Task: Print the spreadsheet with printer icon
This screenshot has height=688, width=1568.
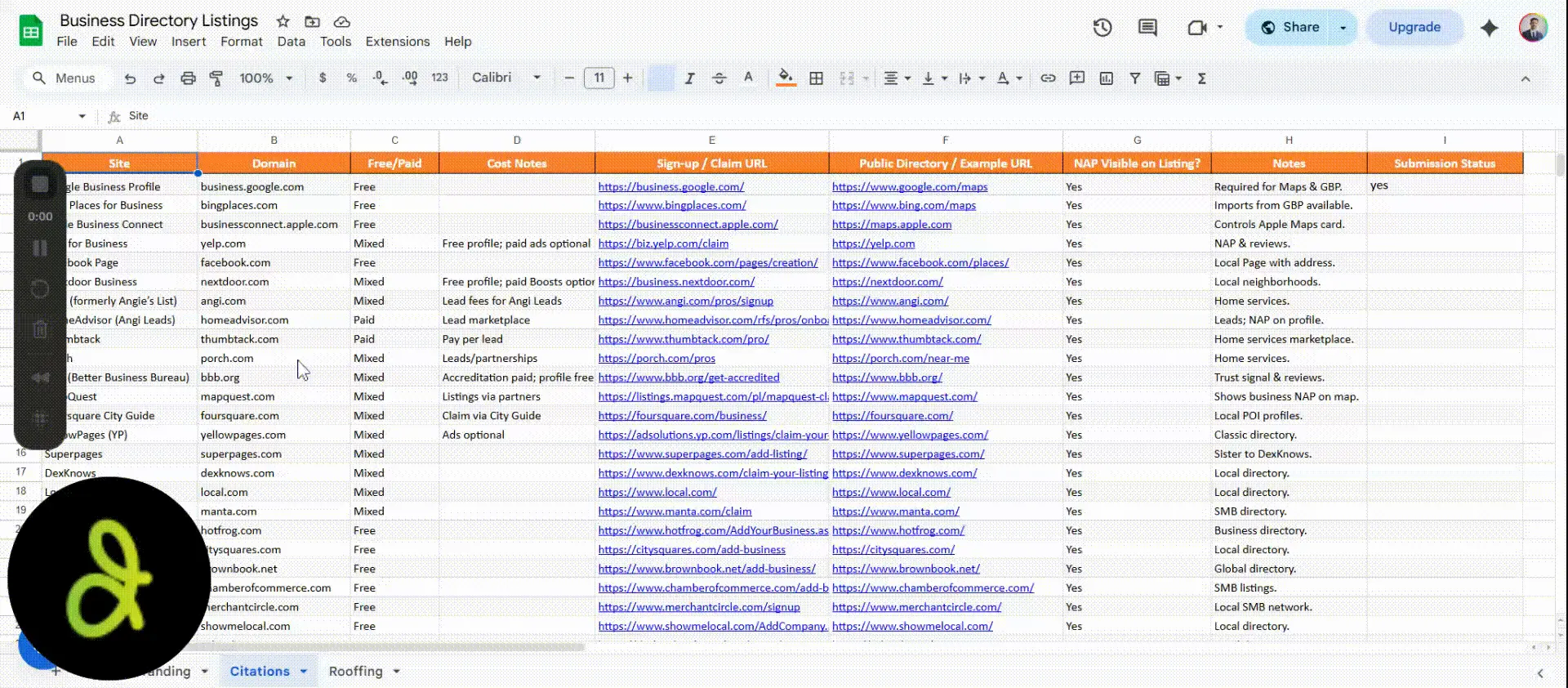Action: pyautogui.click(x=188, y=78)
